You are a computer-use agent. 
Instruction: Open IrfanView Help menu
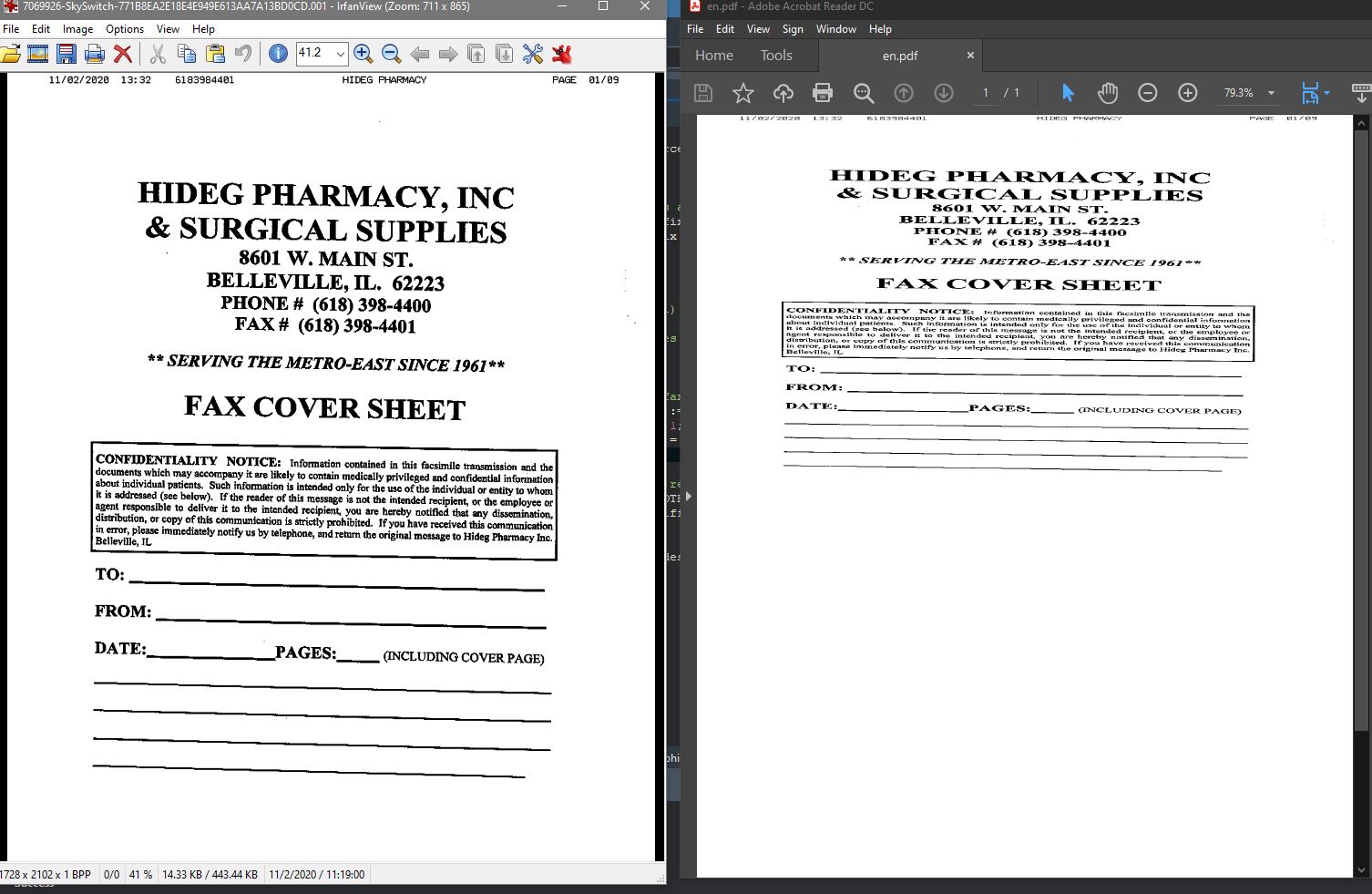pos(203,29)
